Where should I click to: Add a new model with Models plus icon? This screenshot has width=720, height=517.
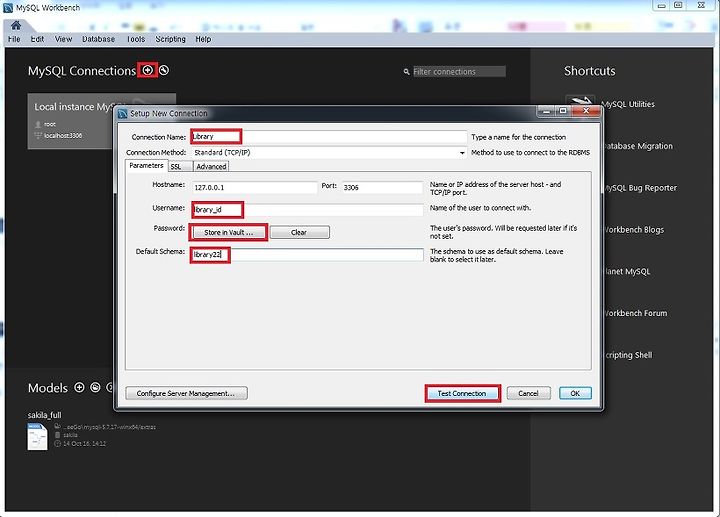point(79,388)
